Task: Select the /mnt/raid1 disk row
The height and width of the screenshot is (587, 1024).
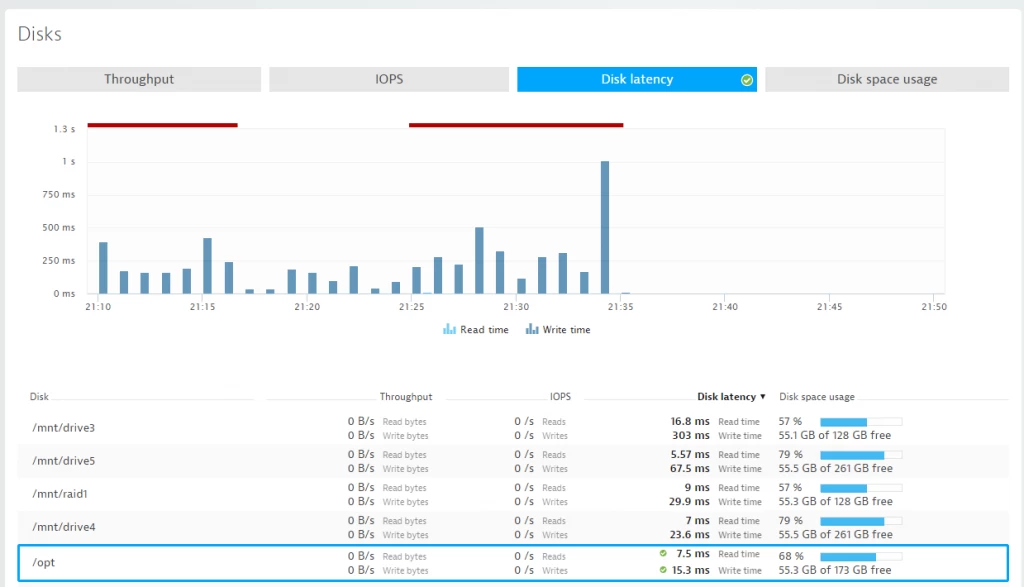Action: tap(513, 494)
